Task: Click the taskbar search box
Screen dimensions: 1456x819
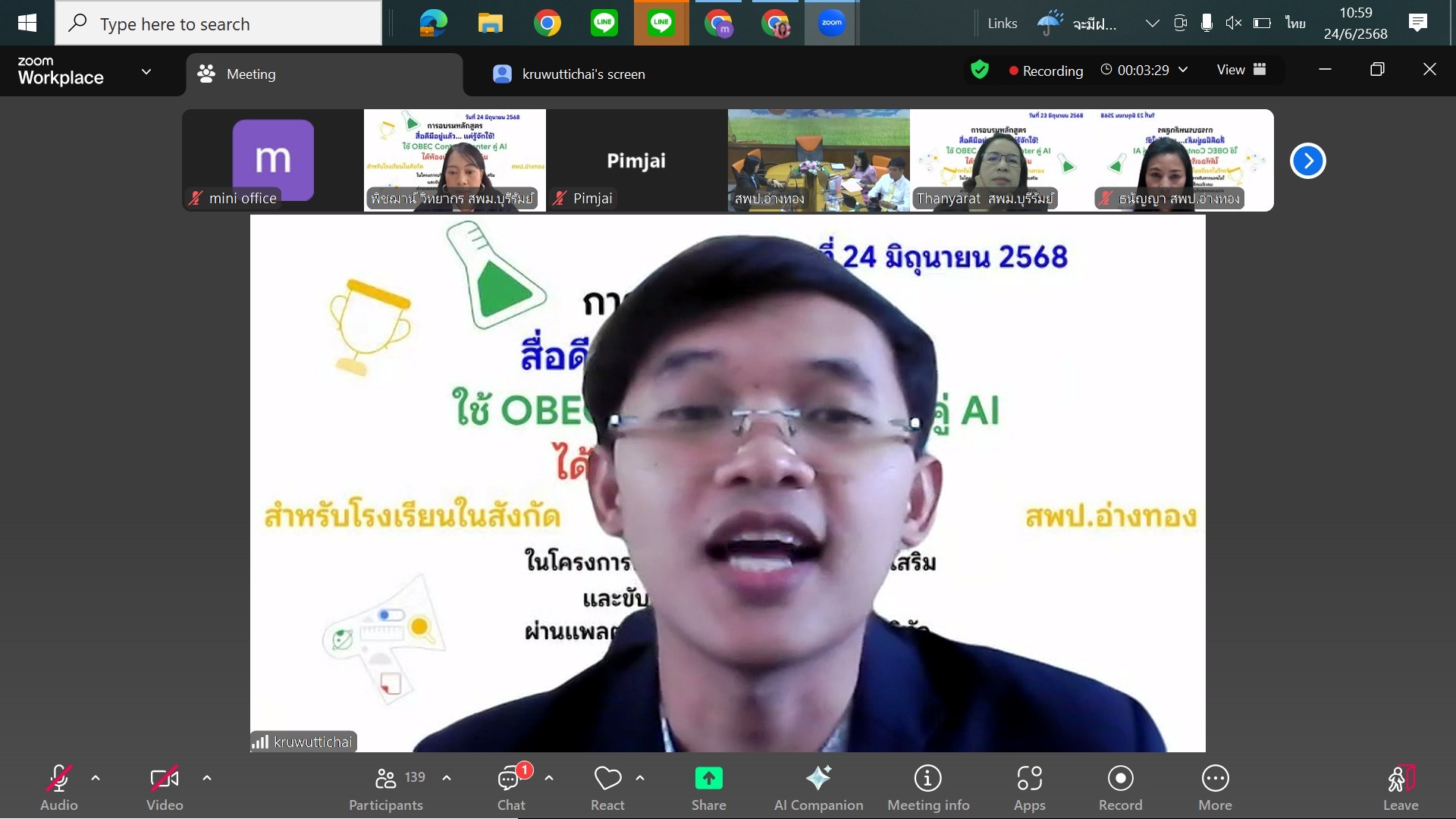Action: 218,24
